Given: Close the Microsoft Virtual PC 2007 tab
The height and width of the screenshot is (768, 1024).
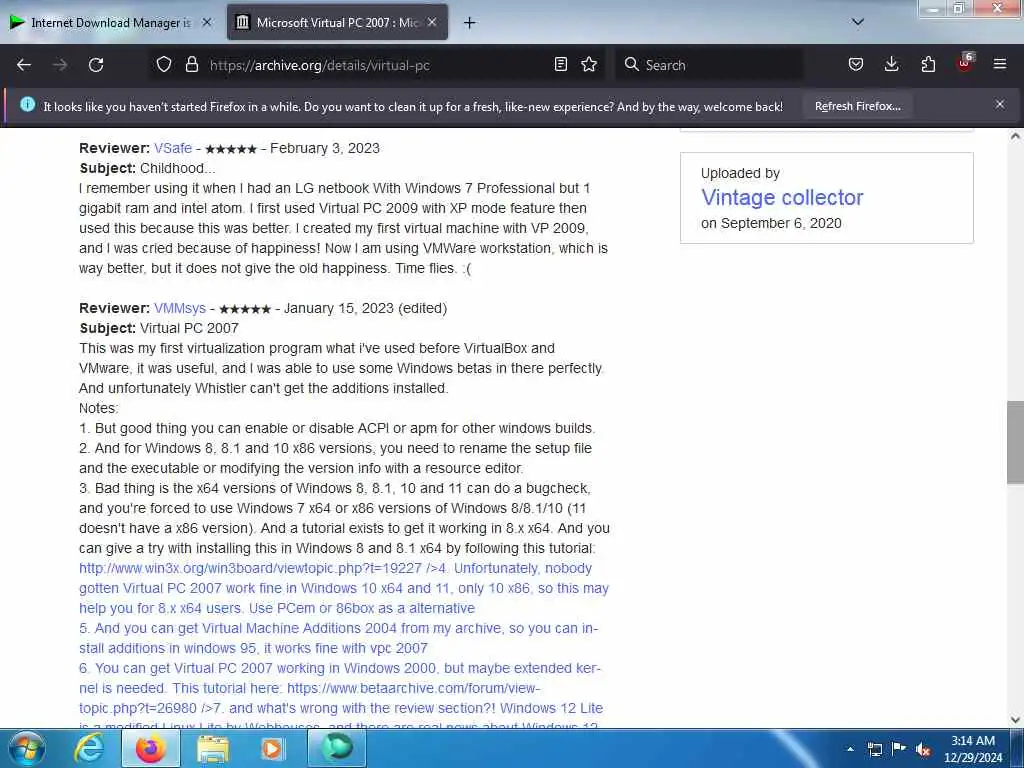Looking at the screenshot, I should (x=432, y=22).
